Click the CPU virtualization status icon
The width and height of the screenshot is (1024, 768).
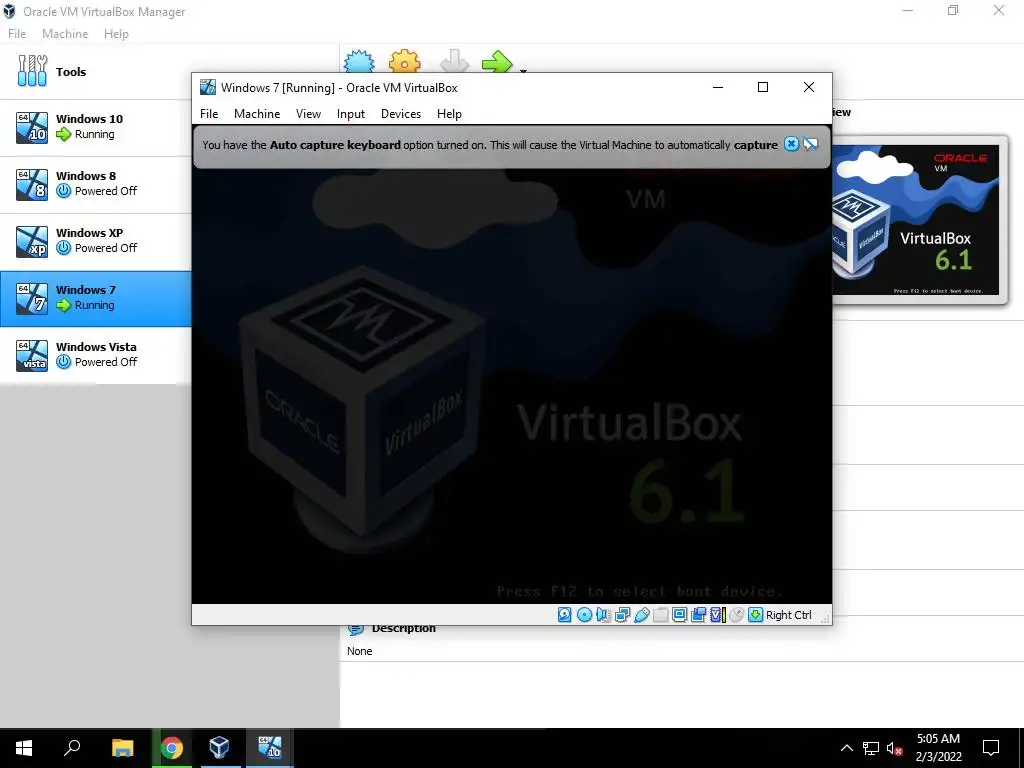point(717,615)
